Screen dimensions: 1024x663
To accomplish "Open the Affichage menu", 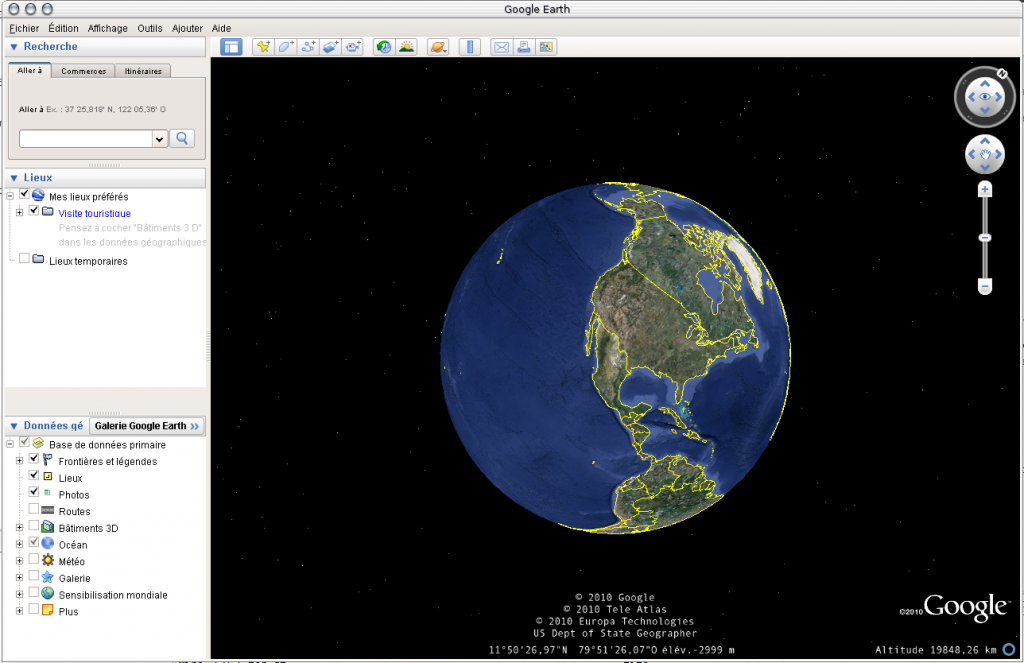I will point(108,28).
